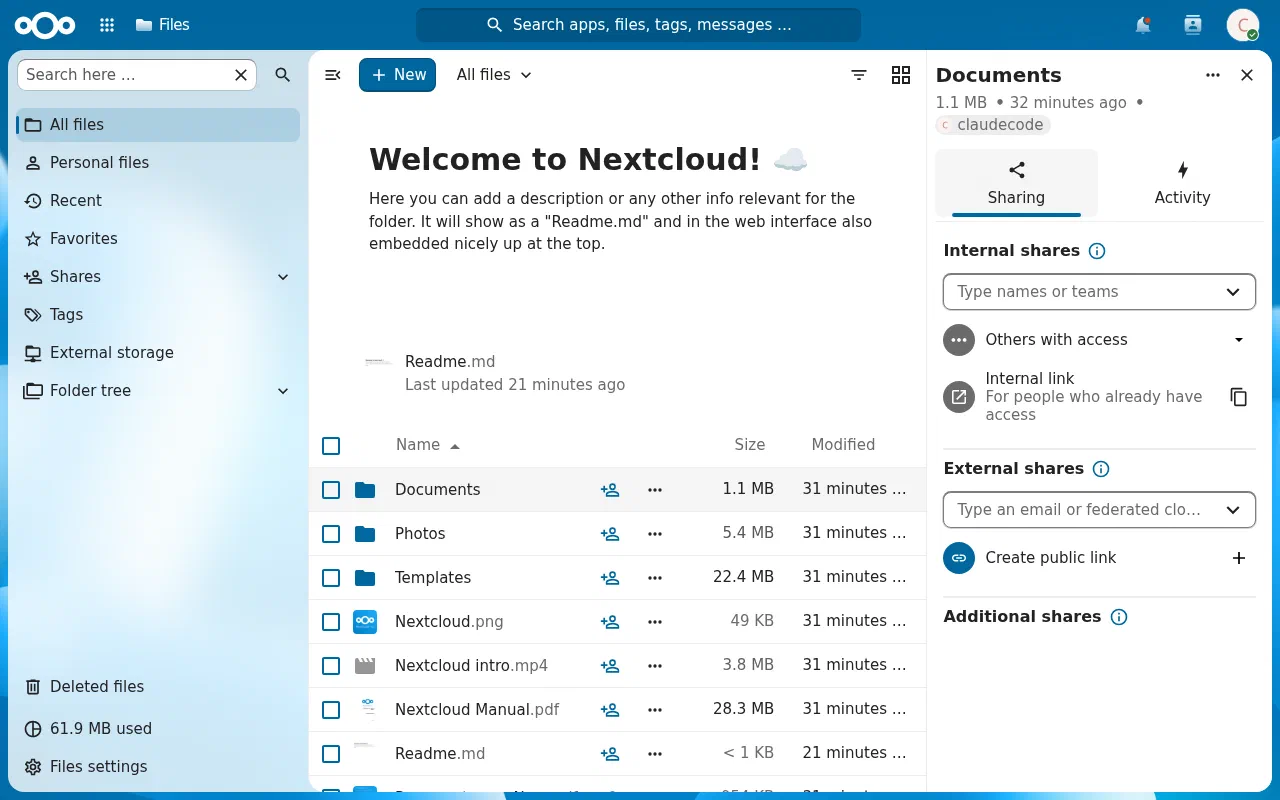Viewport: 1280px width, 800px height.
Task: Switch to the Activity tab
Action: [x=1182, y=183]
